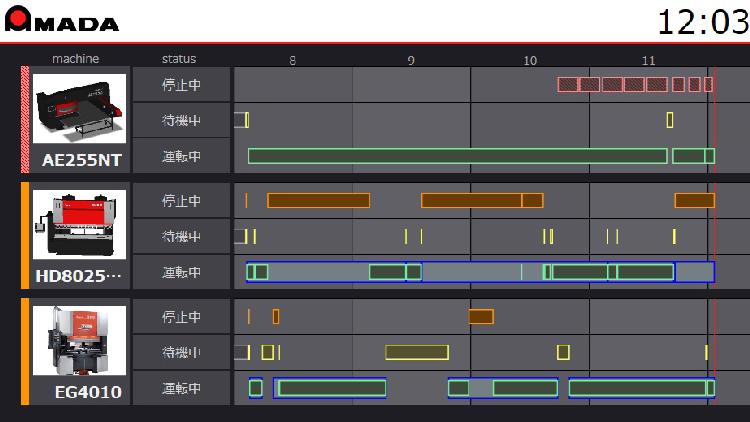Click the EG4010 machine name label
This screenshot has width=750, height=422.
[x=88, y=392]
